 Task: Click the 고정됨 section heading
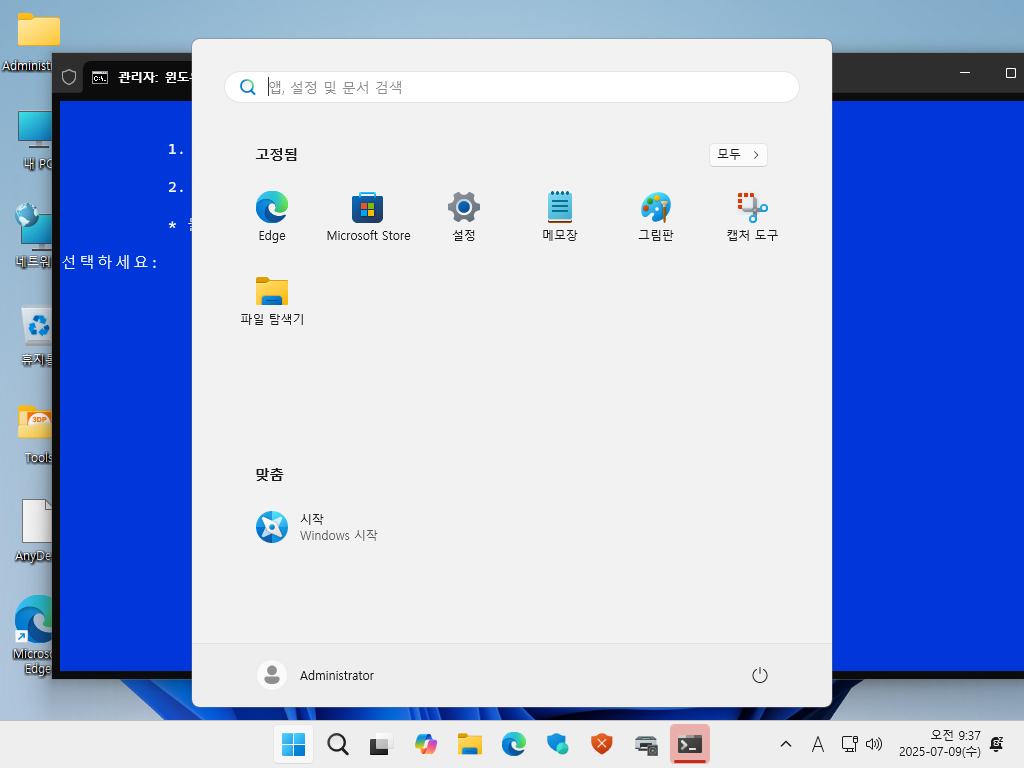pyautogui.click(x=276, y=154)
